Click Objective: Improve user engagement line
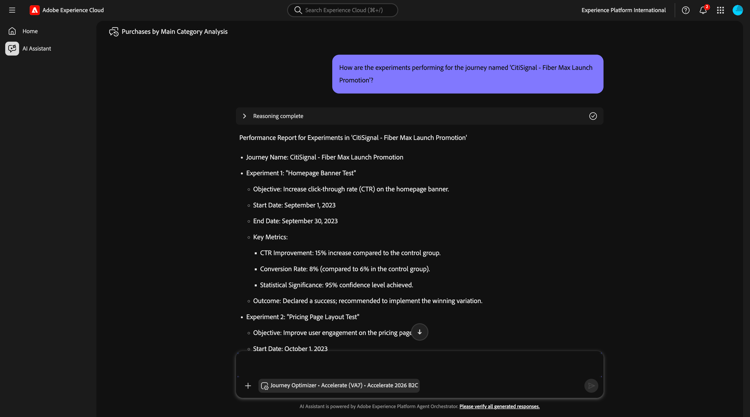This screenshot has height=417, width=750. pos(332,333)
